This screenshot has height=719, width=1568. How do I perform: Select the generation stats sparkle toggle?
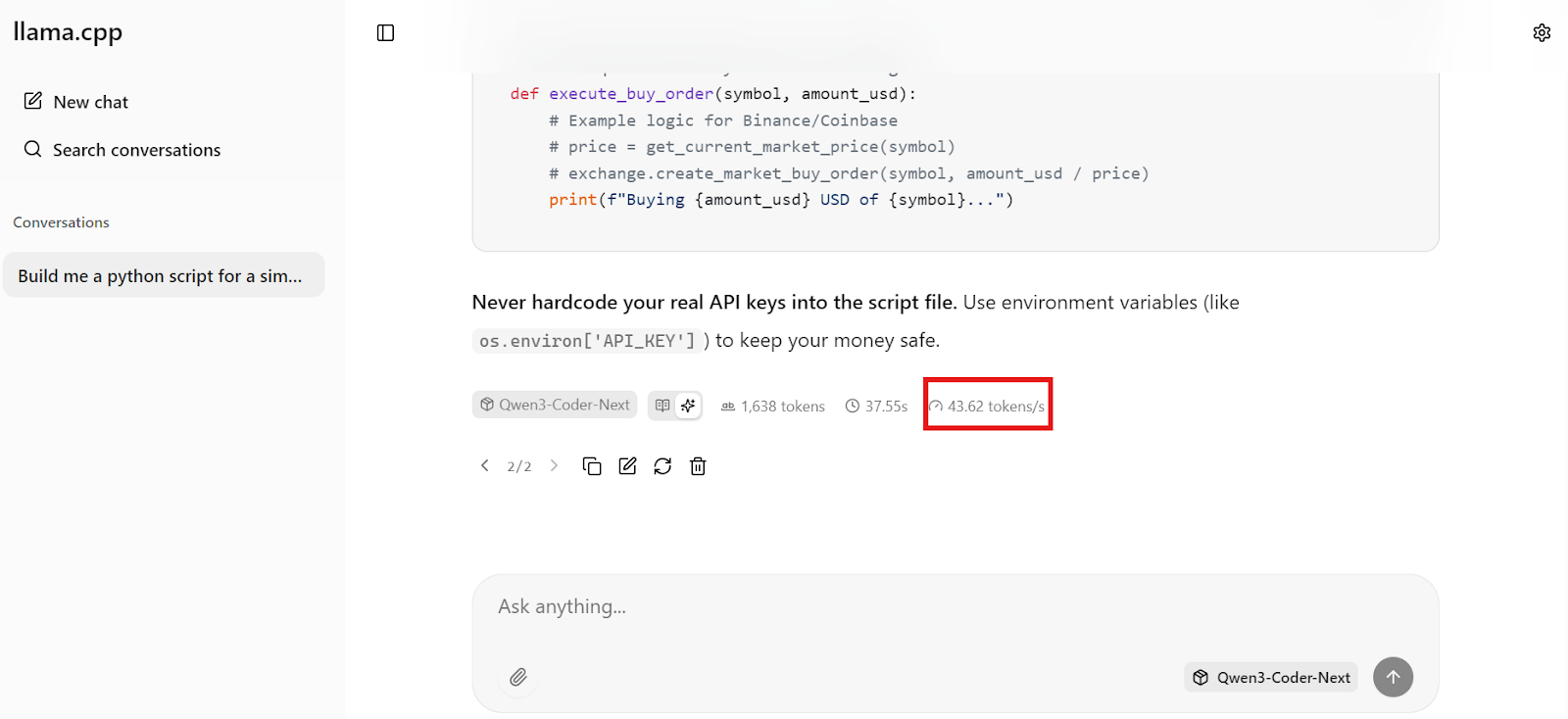tap(688, 406)
